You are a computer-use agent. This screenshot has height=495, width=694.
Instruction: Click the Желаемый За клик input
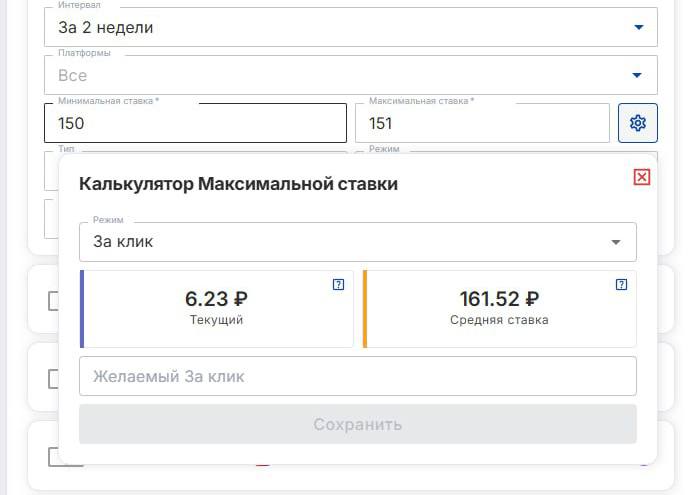[357, 376]
